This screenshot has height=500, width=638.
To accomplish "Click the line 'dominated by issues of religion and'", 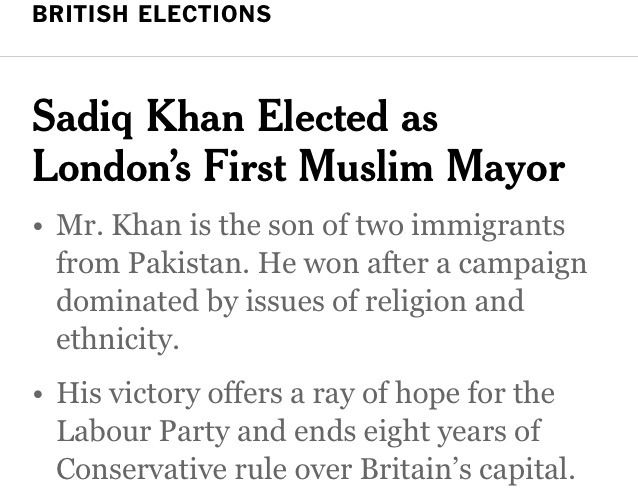I will point(290,301).
